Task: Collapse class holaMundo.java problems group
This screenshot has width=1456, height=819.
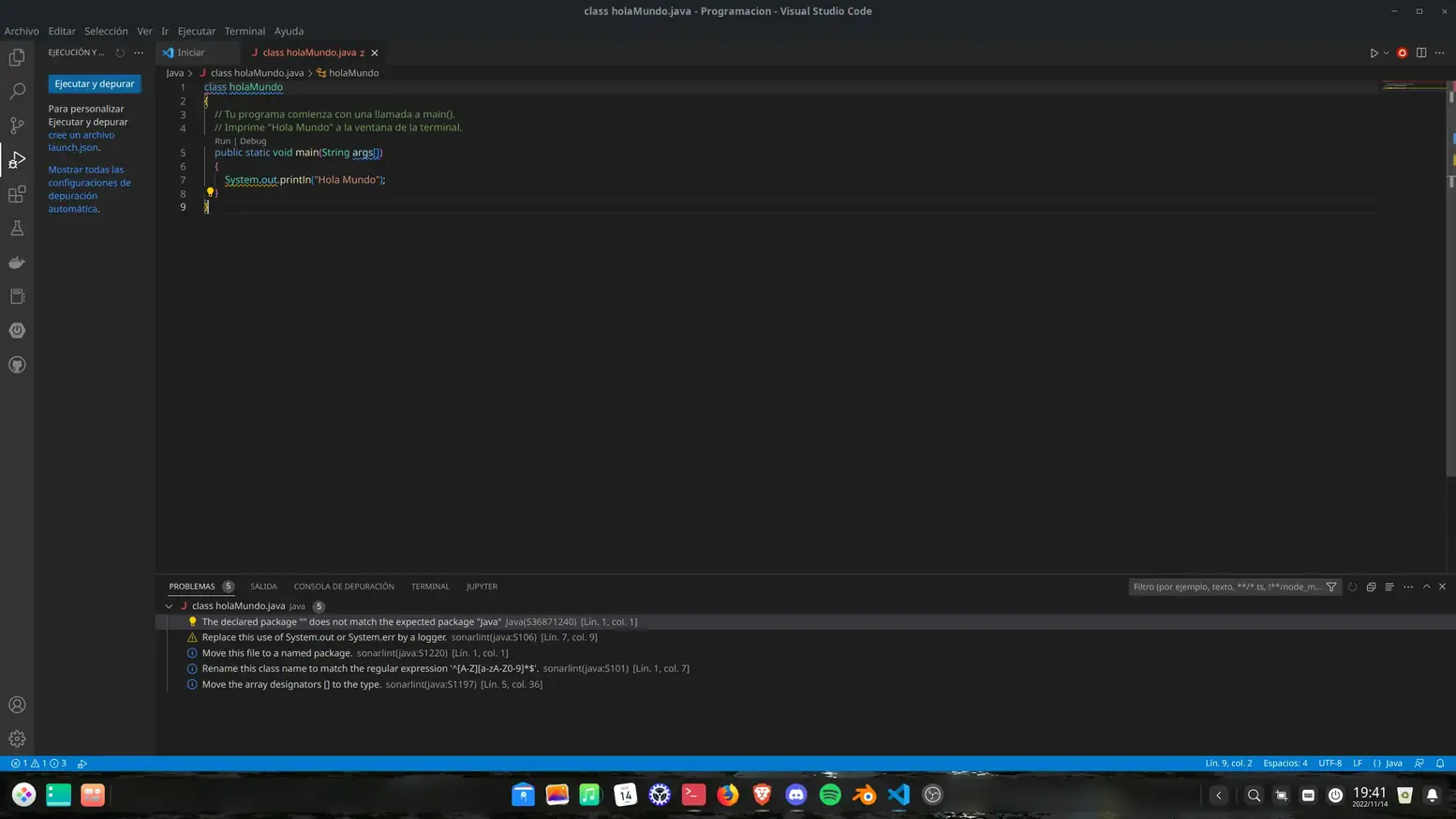Action: click(169, 606)
